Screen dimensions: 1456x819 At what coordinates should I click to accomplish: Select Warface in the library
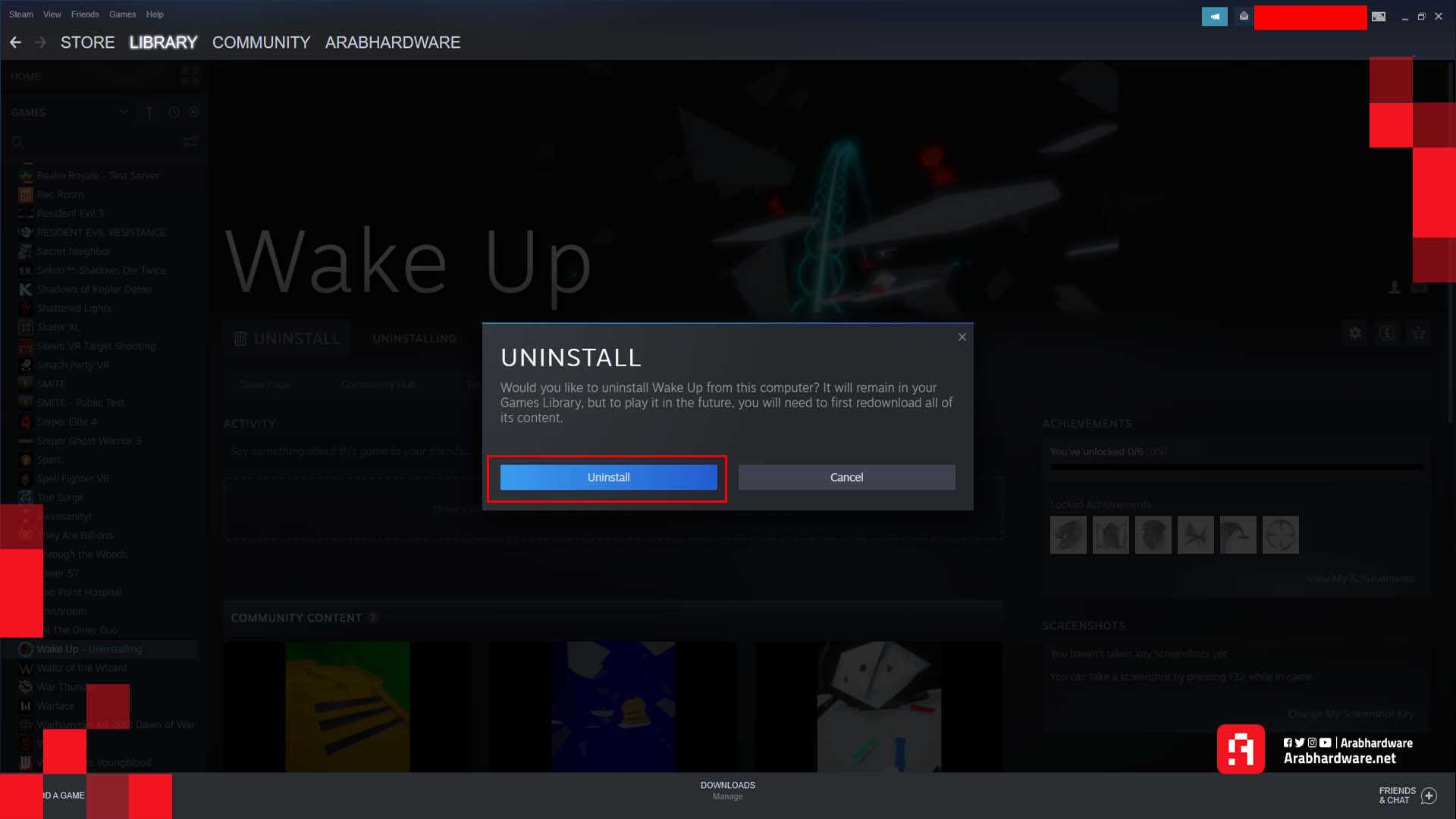55,706
